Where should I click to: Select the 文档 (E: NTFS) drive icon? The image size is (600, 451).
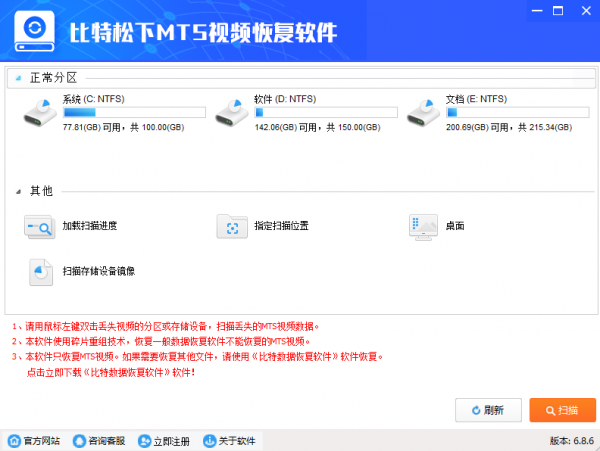point(424,113)
